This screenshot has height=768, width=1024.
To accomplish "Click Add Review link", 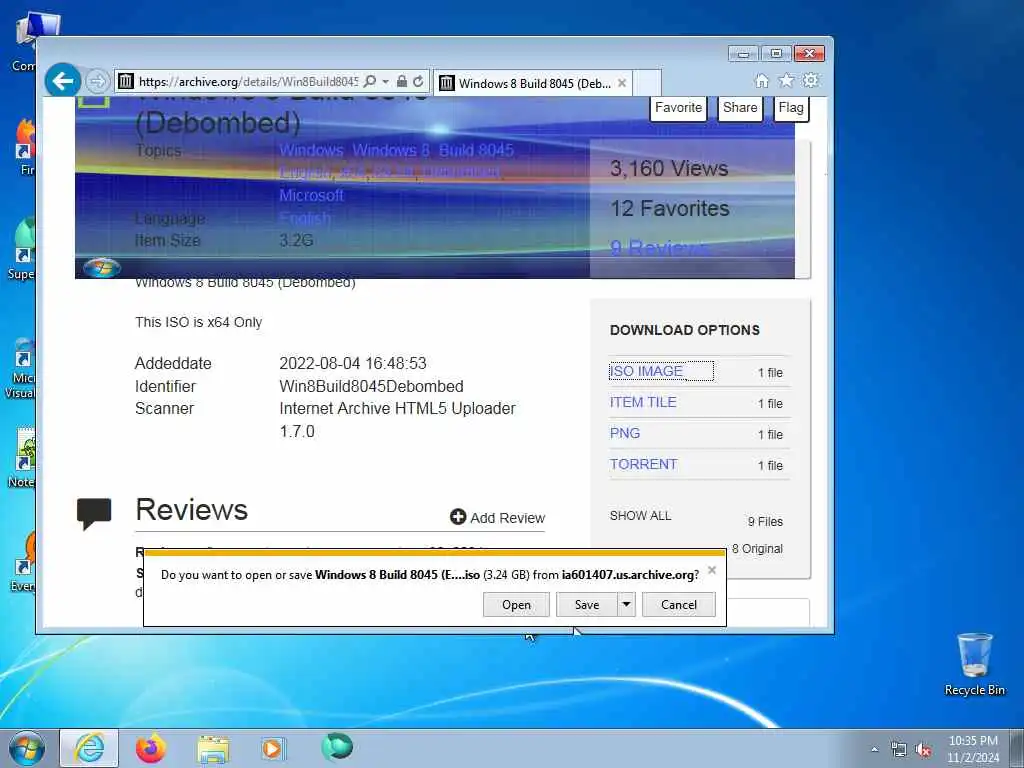I will coord(498,518).
